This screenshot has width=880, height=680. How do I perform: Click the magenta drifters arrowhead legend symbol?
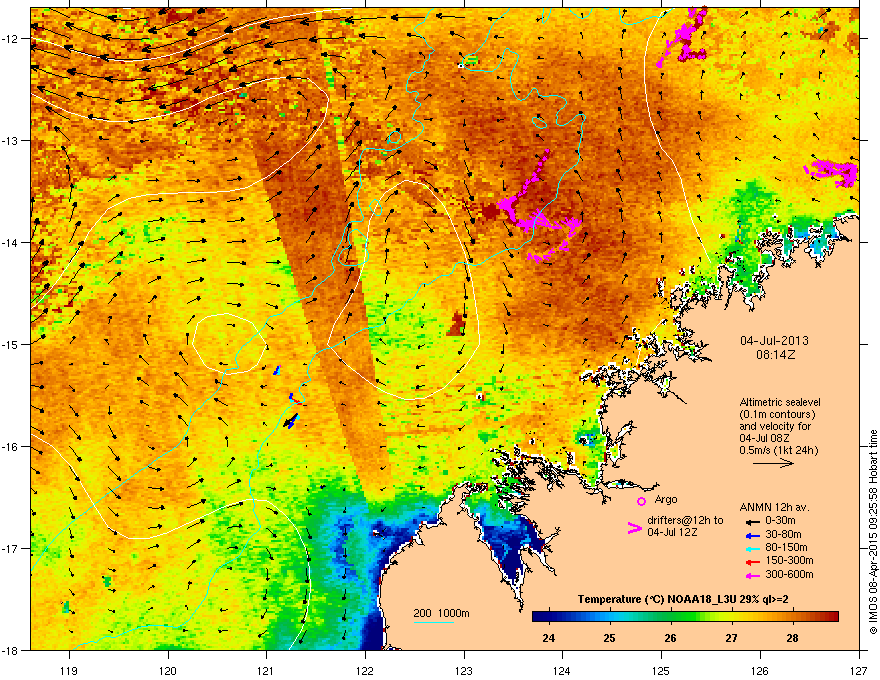pyautogui.click(x=634, y=528)
